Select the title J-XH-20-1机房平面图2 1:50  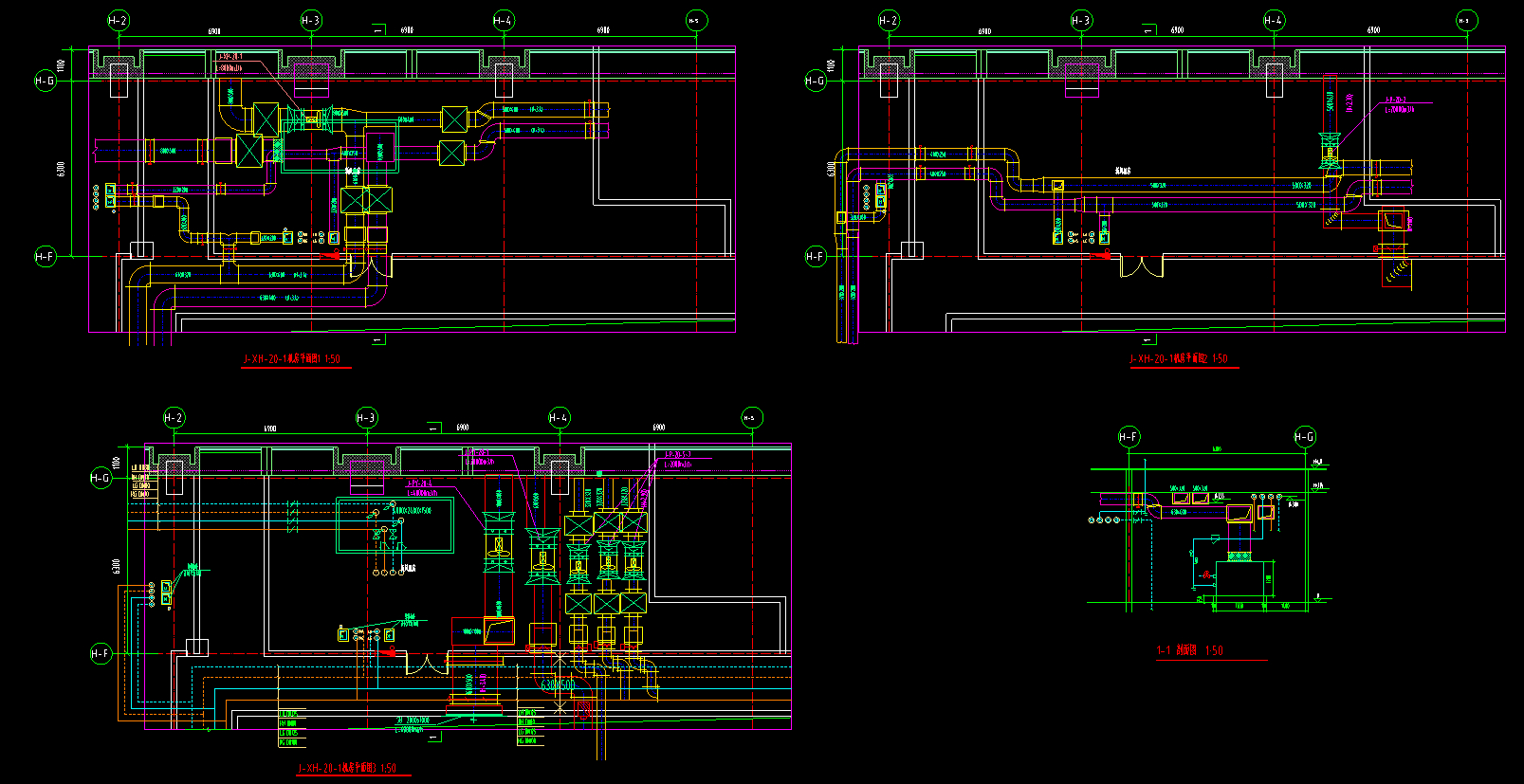coord(1179,358)
